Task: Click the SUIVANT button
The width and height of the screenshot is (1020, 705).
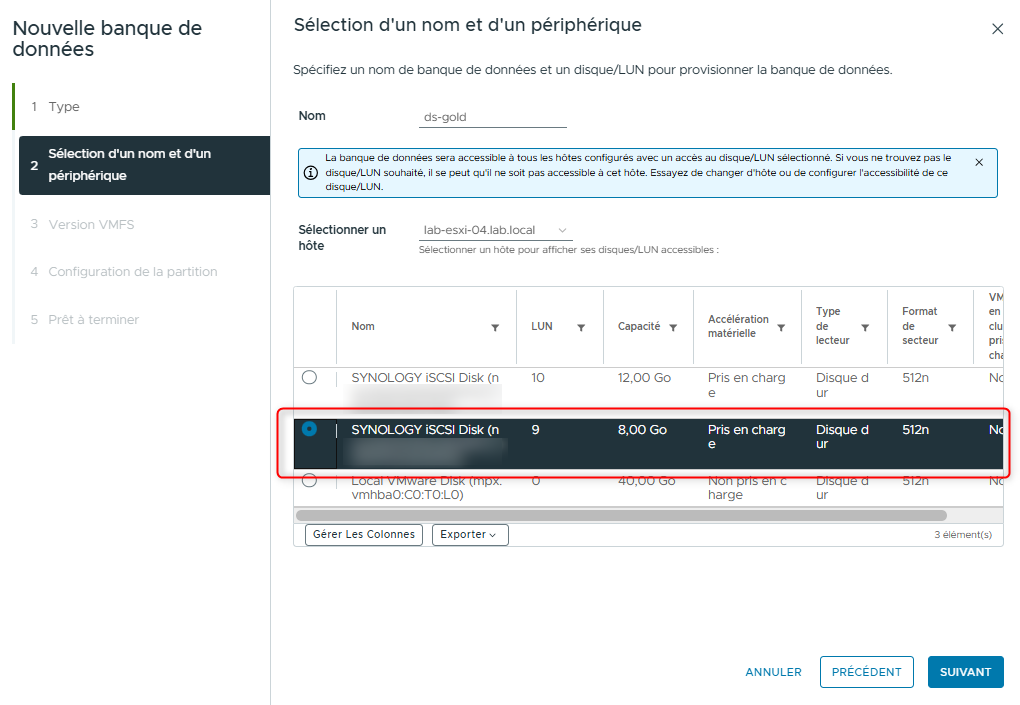Action: pos(964,672)
